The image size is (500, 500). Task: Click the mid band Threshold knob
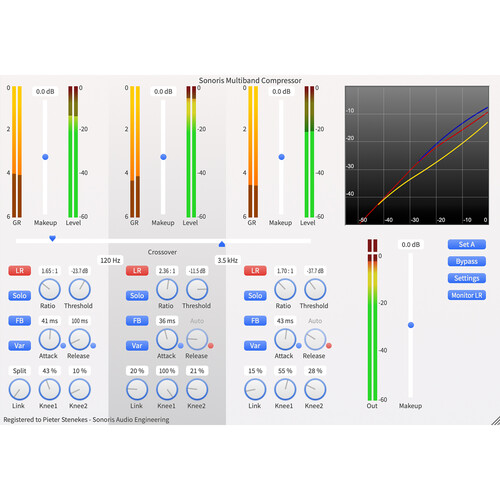click(197, 289)
